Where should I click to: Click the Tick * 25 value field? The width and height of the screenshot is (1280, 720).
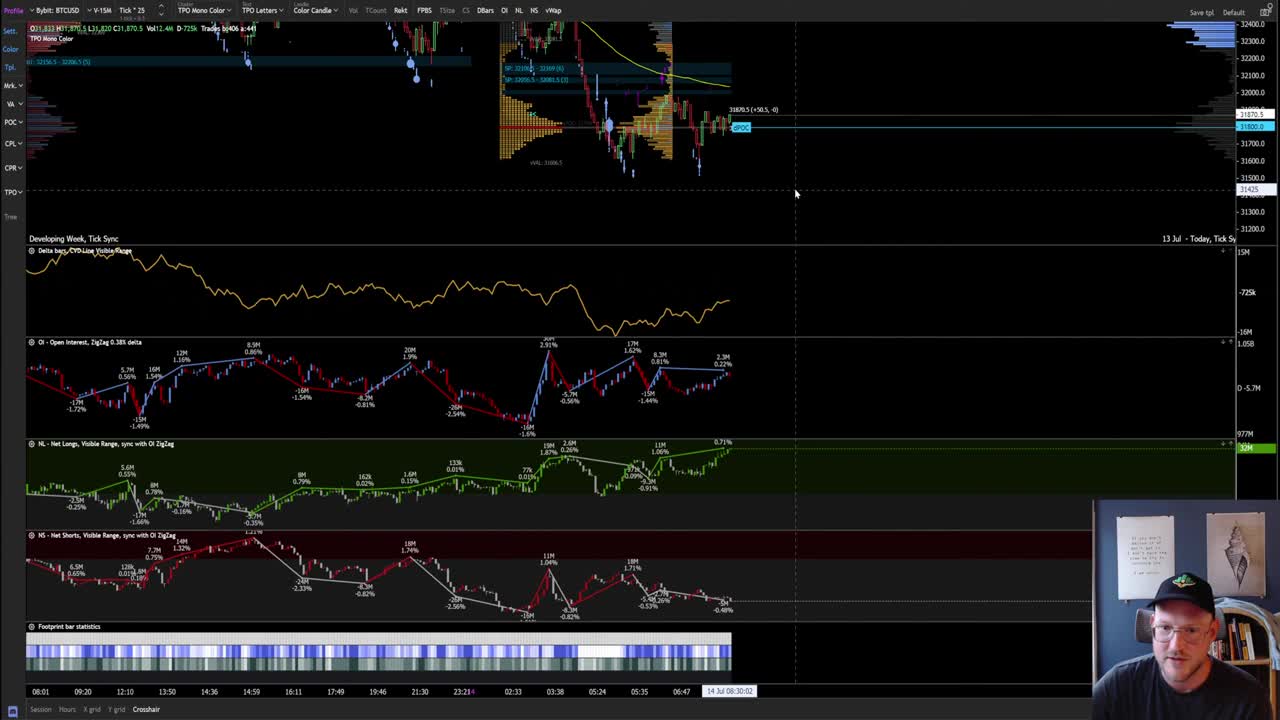(132, 10)
